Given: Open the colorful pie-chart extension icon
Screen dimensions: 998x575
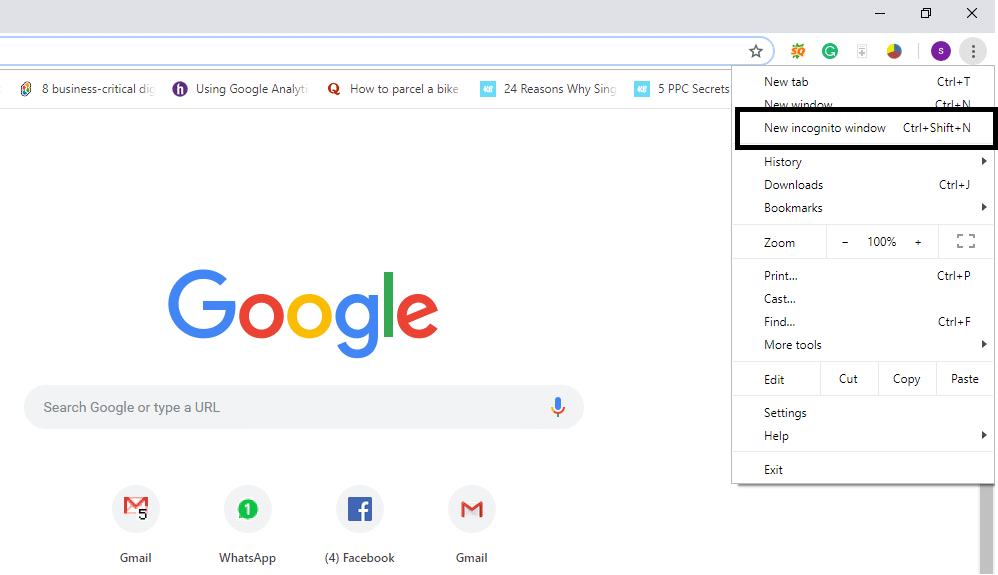Looking at the screenshot, I should (894, 52).
